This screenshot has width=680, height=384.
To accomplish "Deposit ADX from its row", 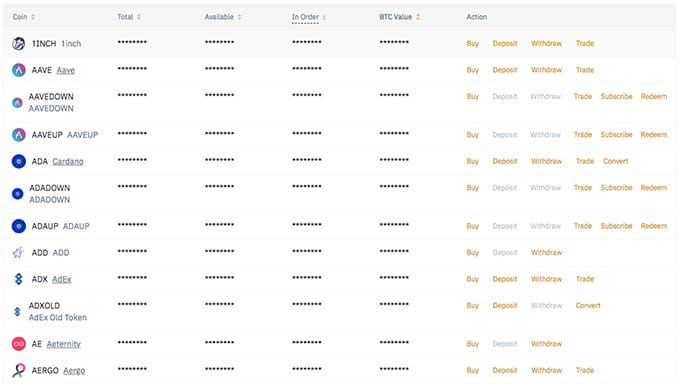I will point(505,279).
